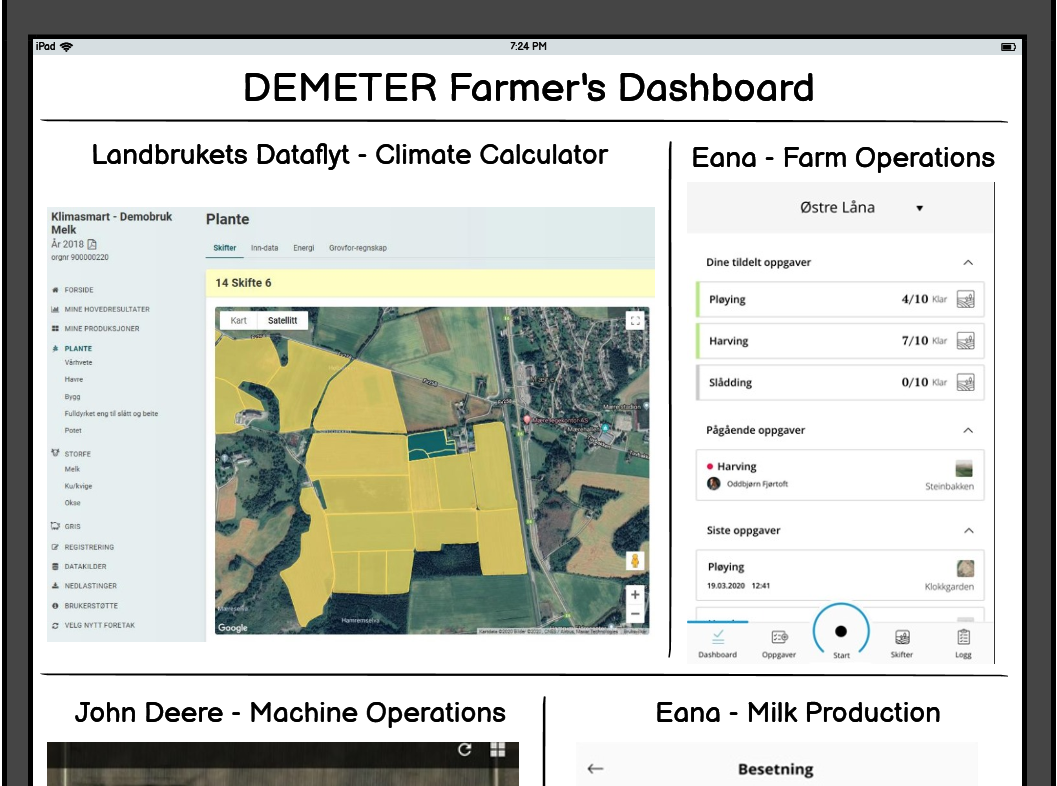Open Fulldyrket eng til slått og beite
Screen dimensions: 1057x786
coord(111,413)
